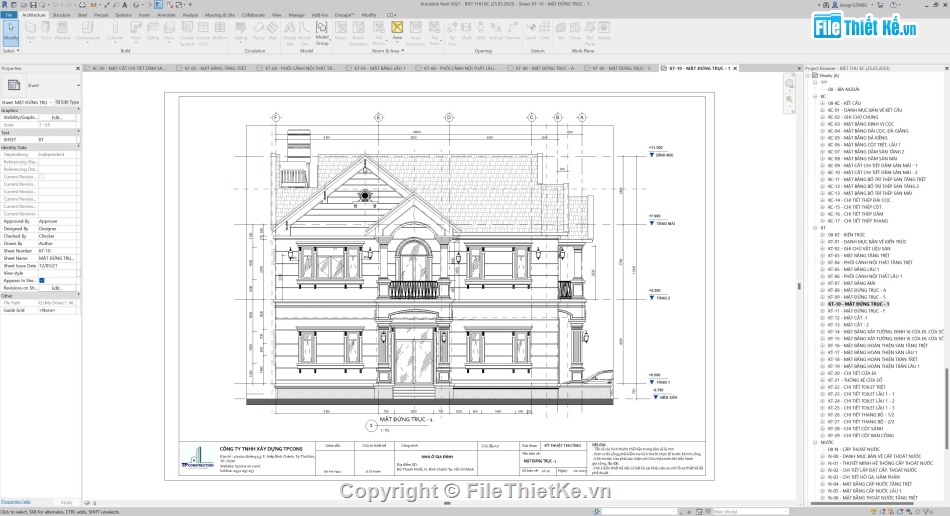
Task: Pick the Ramp tool
Action: pyautogui.click(x=259, y=31)
